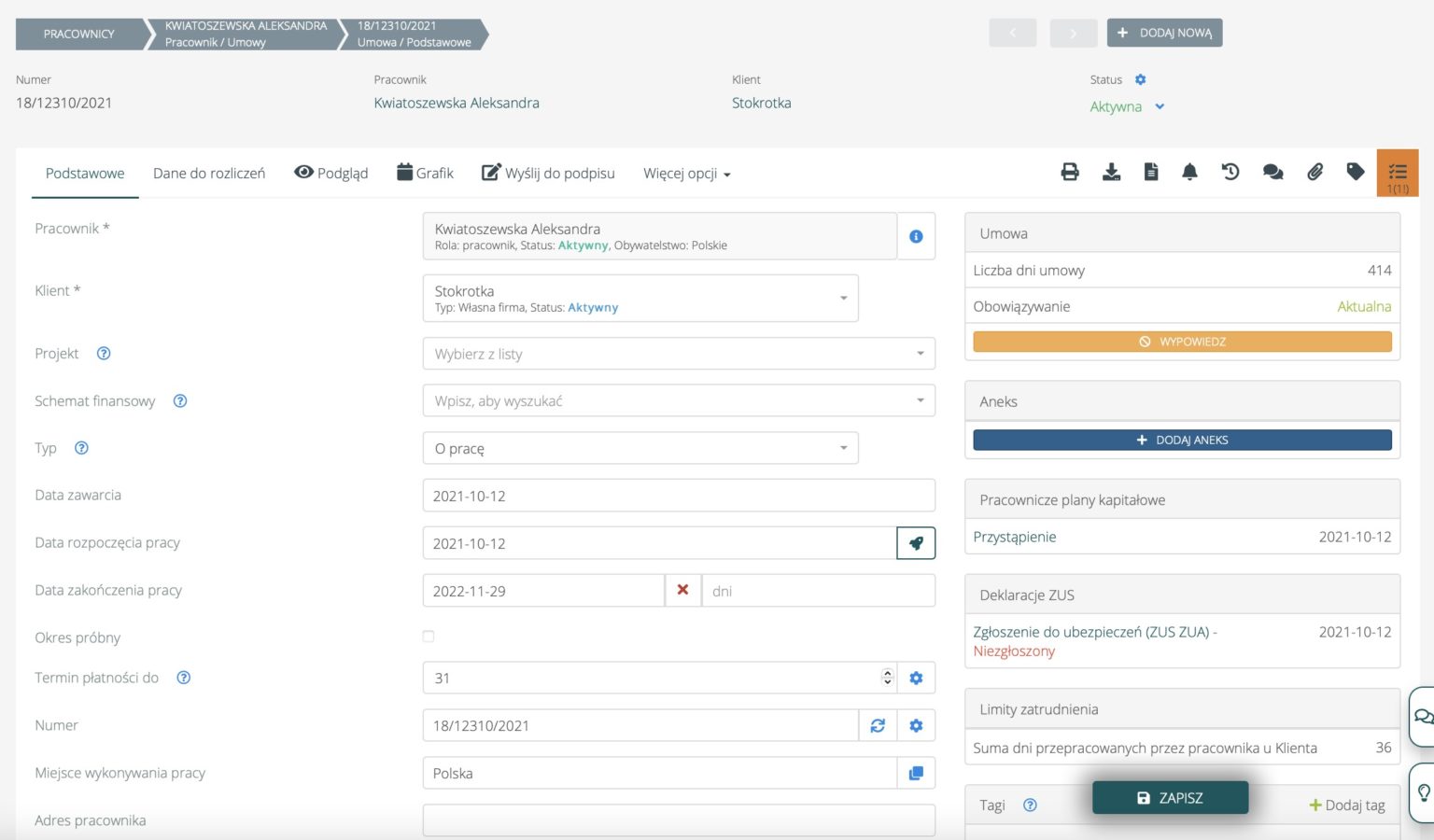Viewport: 1434px width, 840px height.
Task: Regenerate contract number with refresh icon
Action: (878, 725)
